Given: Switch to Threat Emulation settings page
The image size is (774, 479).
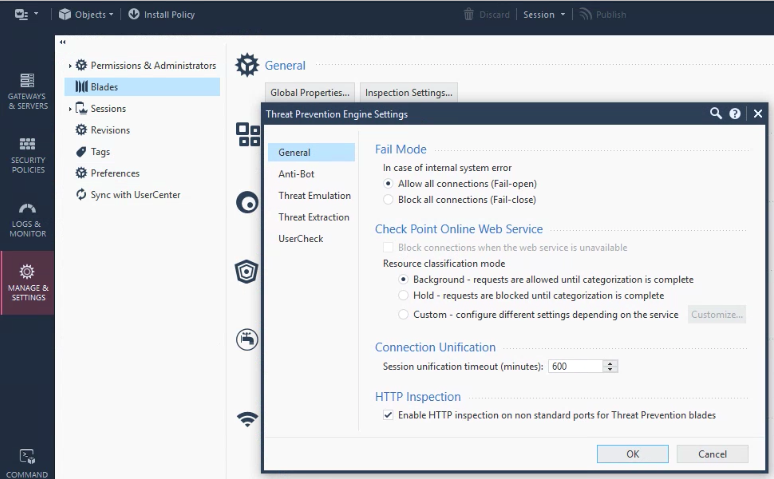Looking at the screenshot, I should (314, 196).
